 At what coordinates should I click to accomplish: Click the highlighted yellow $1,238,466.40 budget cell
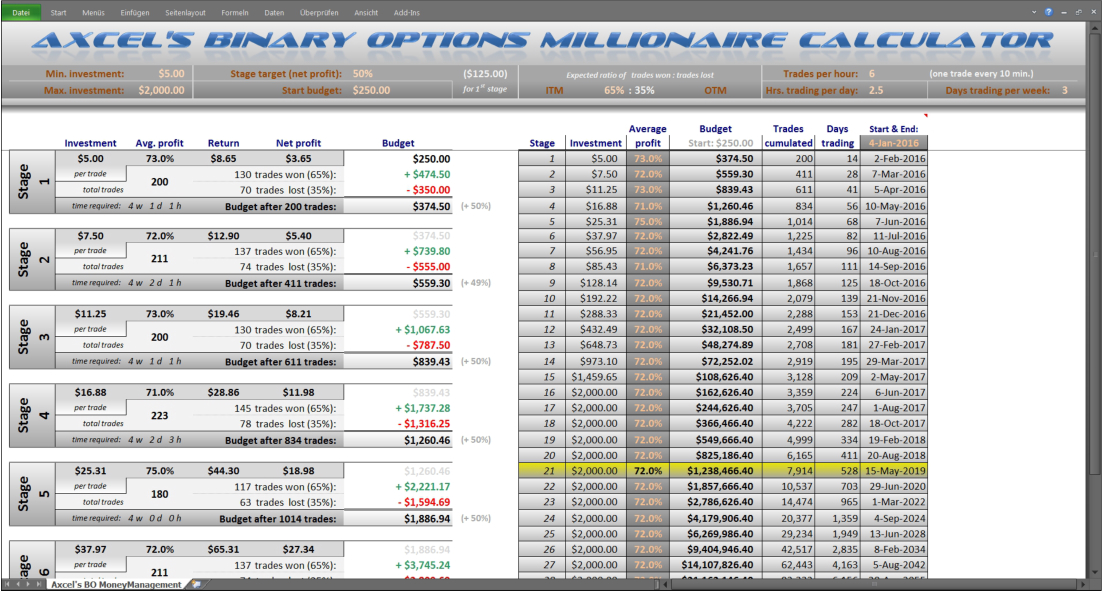(713, 471)
